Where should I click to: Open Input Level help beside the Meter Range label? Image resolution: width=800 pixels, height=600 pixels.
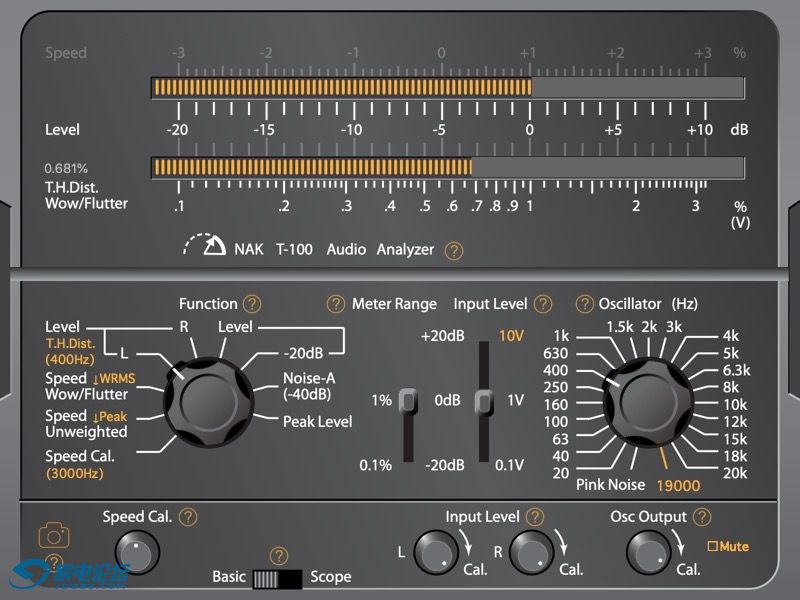pyautogui.click(x=542, y=304)
